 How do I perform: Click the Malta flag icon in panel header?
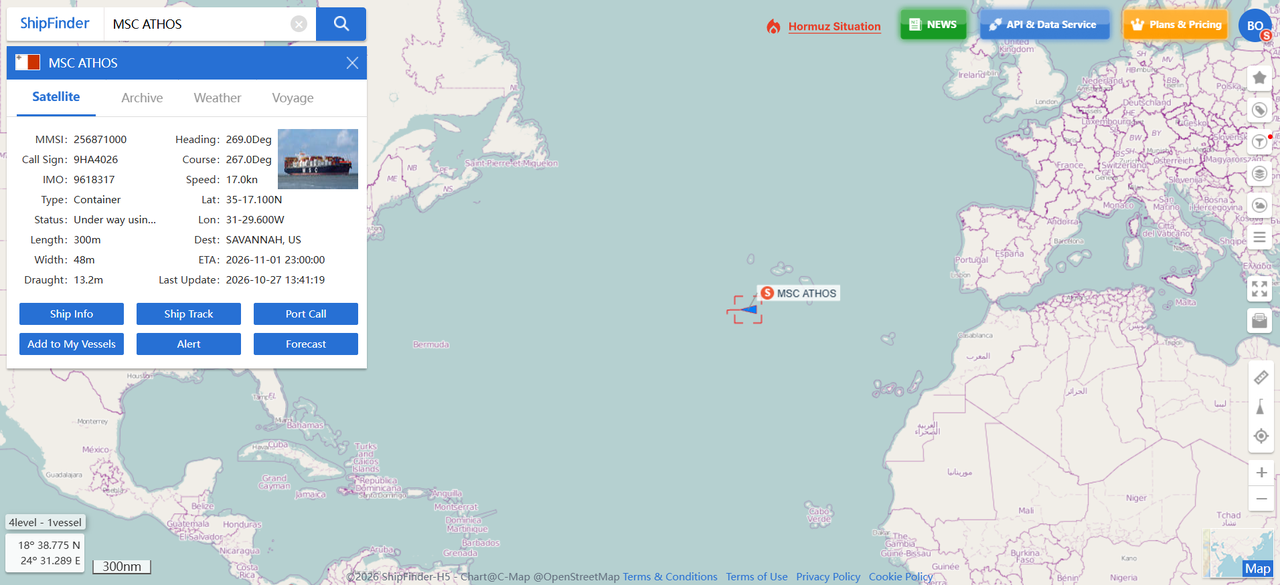(x=27, y=62)
